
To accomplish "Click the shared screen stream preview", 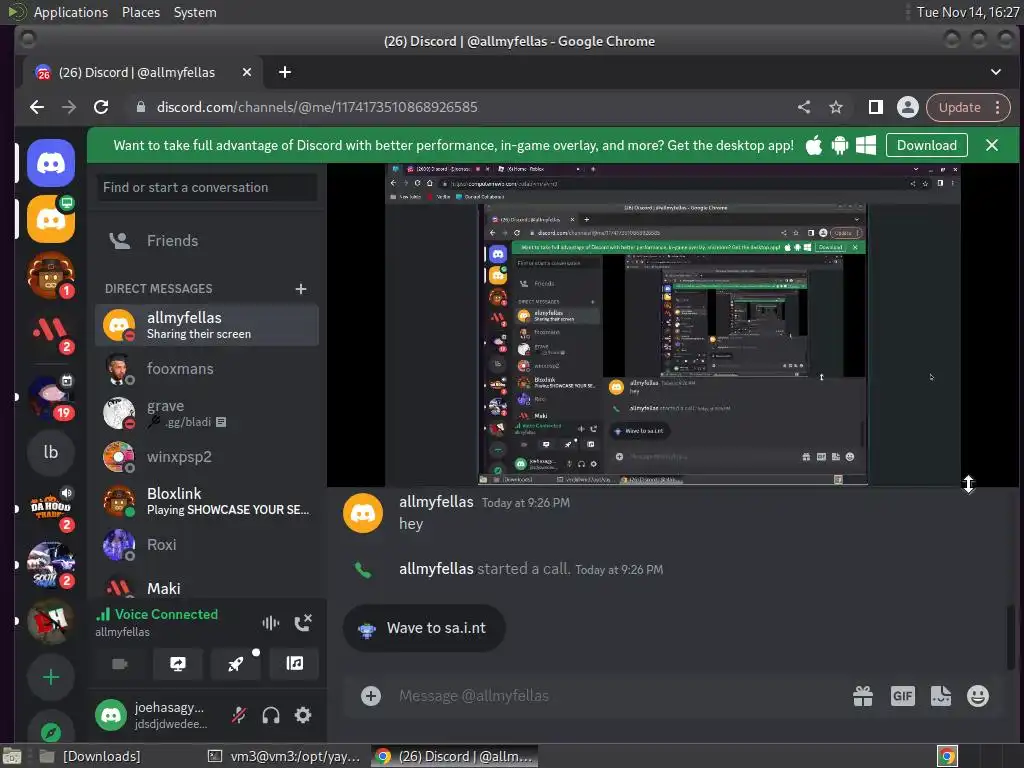I will click(673, 325).
